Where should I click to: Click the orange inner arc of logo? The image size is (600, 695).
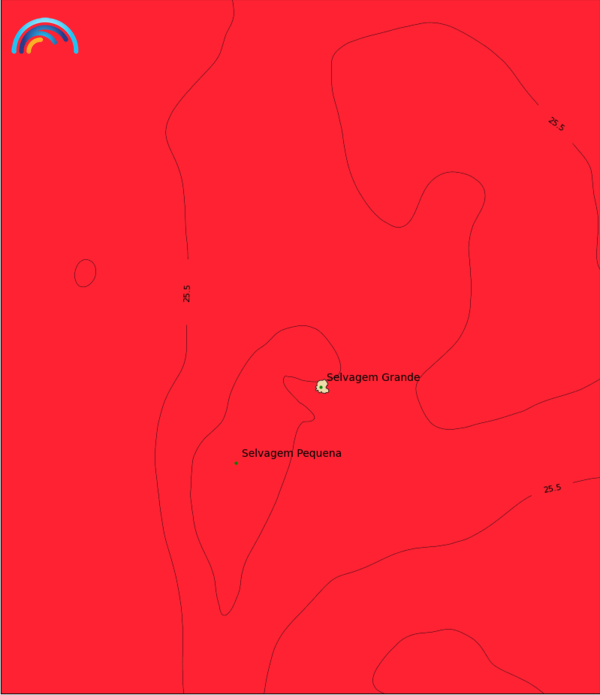[34, 45]
